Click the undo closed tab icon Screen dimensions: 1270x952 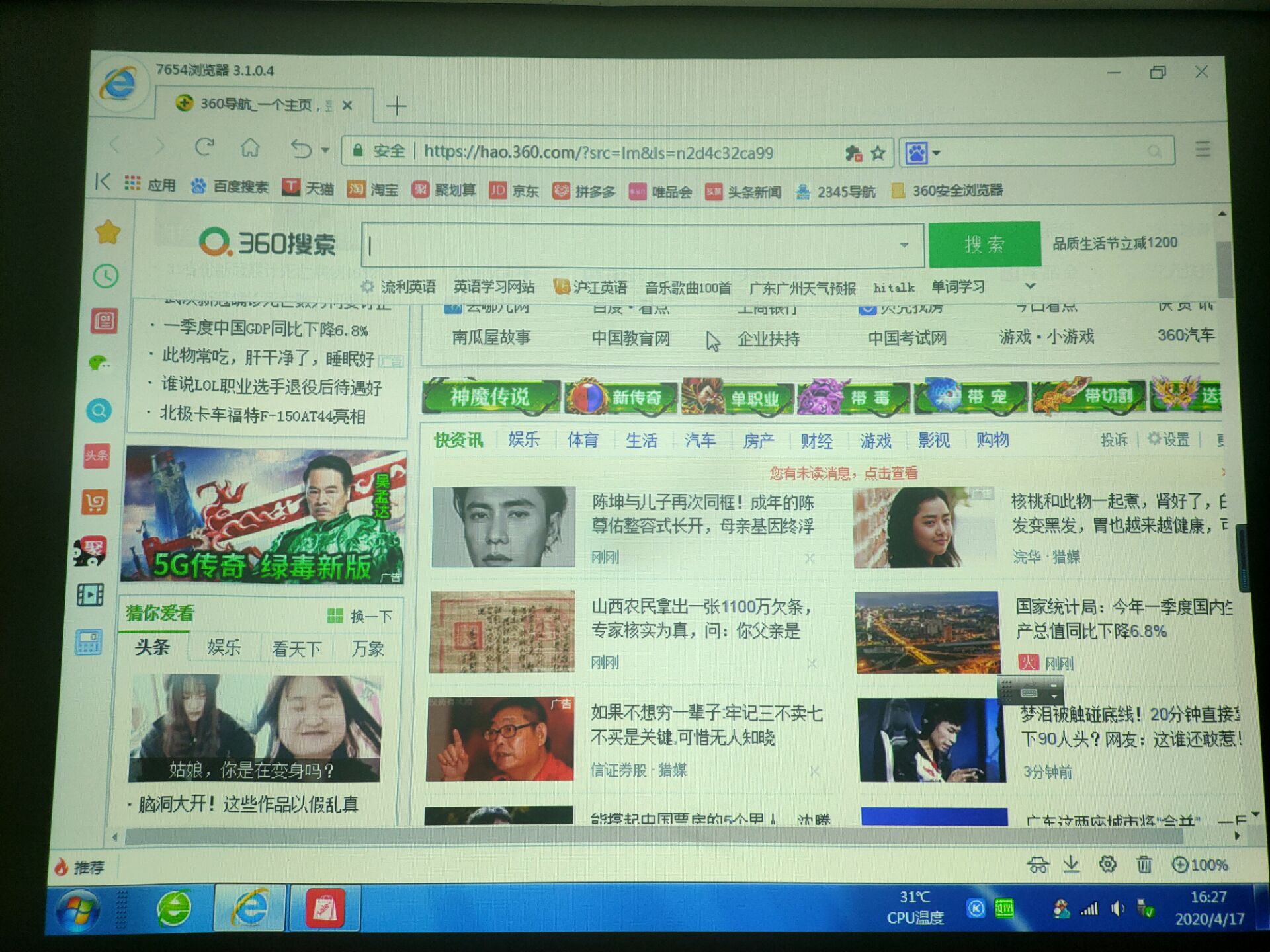pos(301,149)
